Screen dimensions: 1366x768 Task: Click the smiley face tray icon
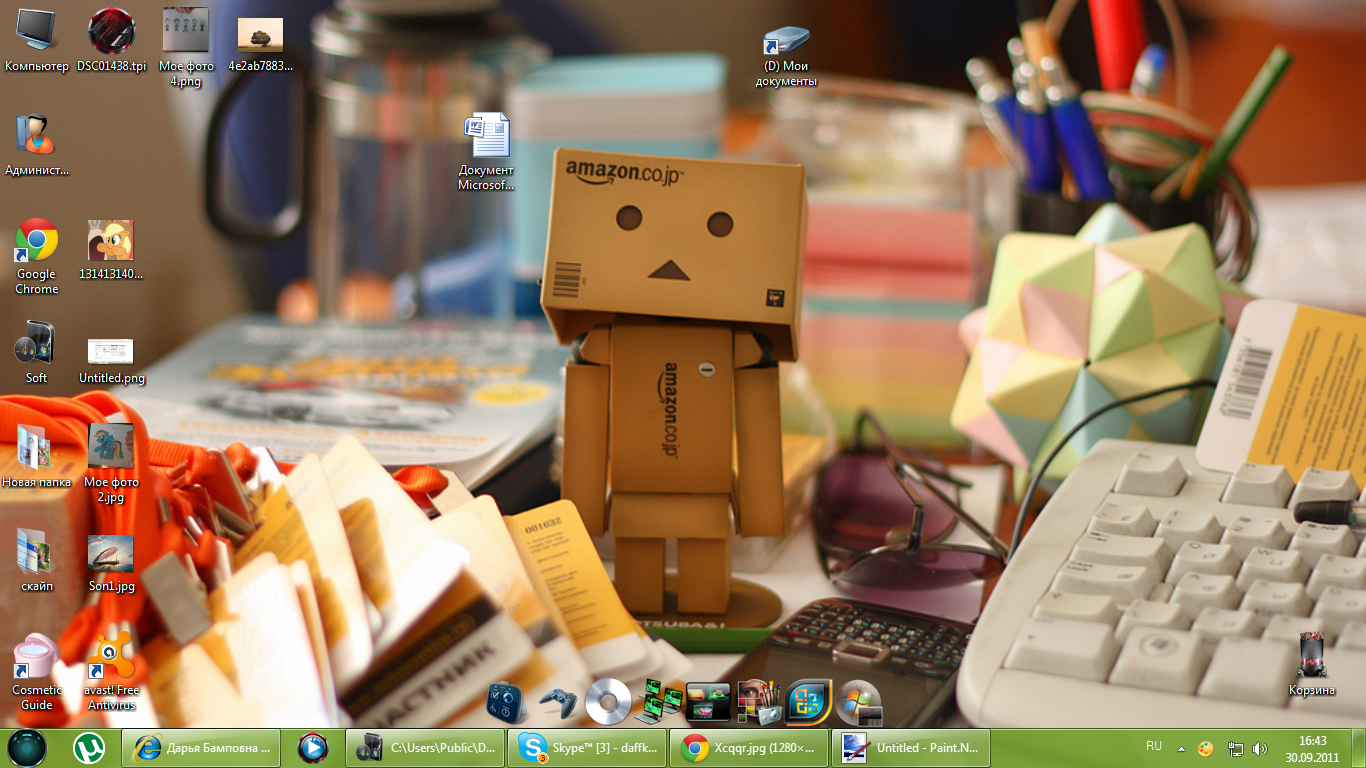pyautogui.click(x=1206, y=748)
